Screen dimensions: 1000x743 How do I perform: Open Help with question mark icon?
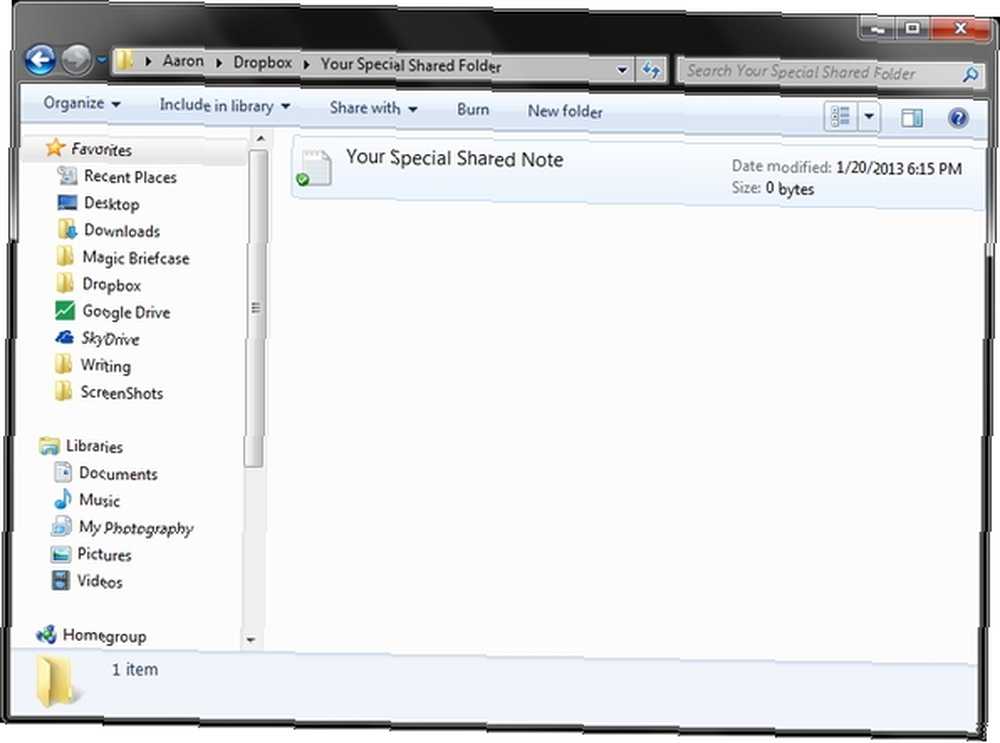click(958, 118)
